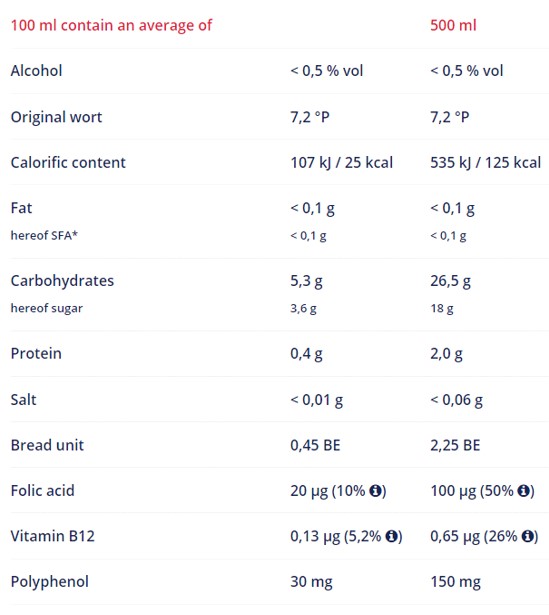Click the Carbohydrates row label

pyautogui.click(x=62, y=281)
